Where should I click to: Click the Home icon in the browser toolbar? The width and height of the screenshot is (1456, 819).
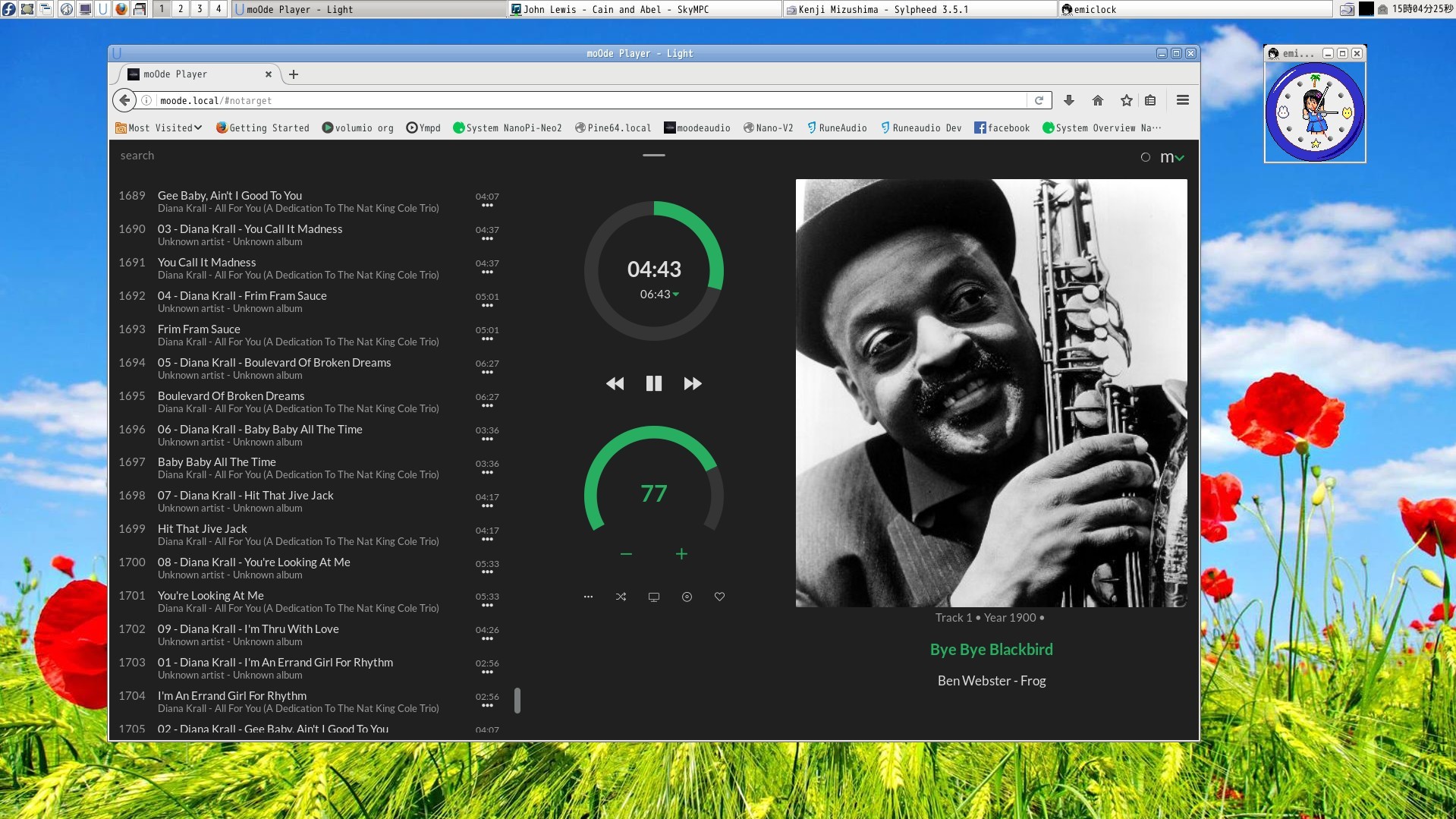click(x=1097, y=99)
